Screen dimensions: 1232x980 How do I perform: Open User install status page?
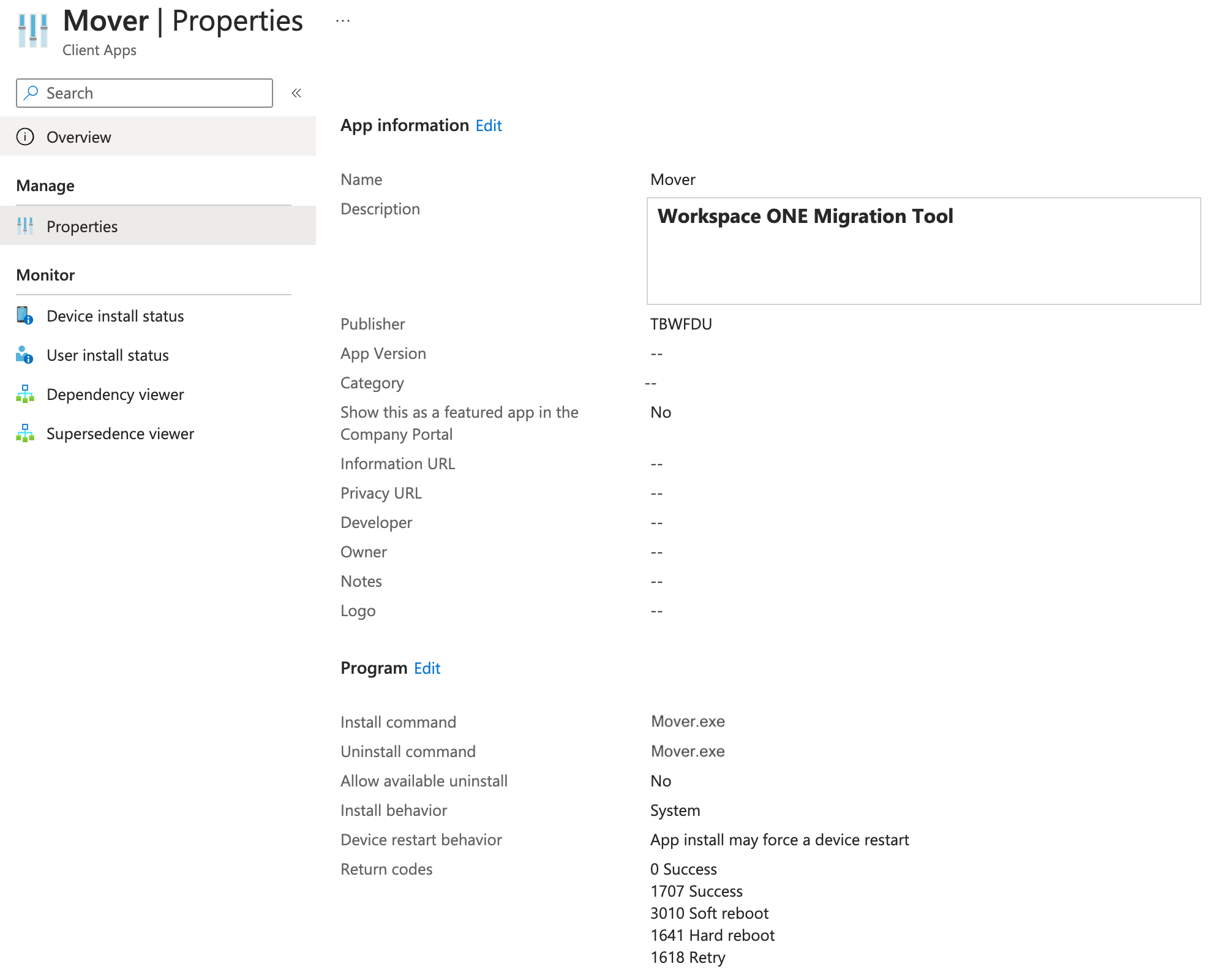(x=108, y=355)
